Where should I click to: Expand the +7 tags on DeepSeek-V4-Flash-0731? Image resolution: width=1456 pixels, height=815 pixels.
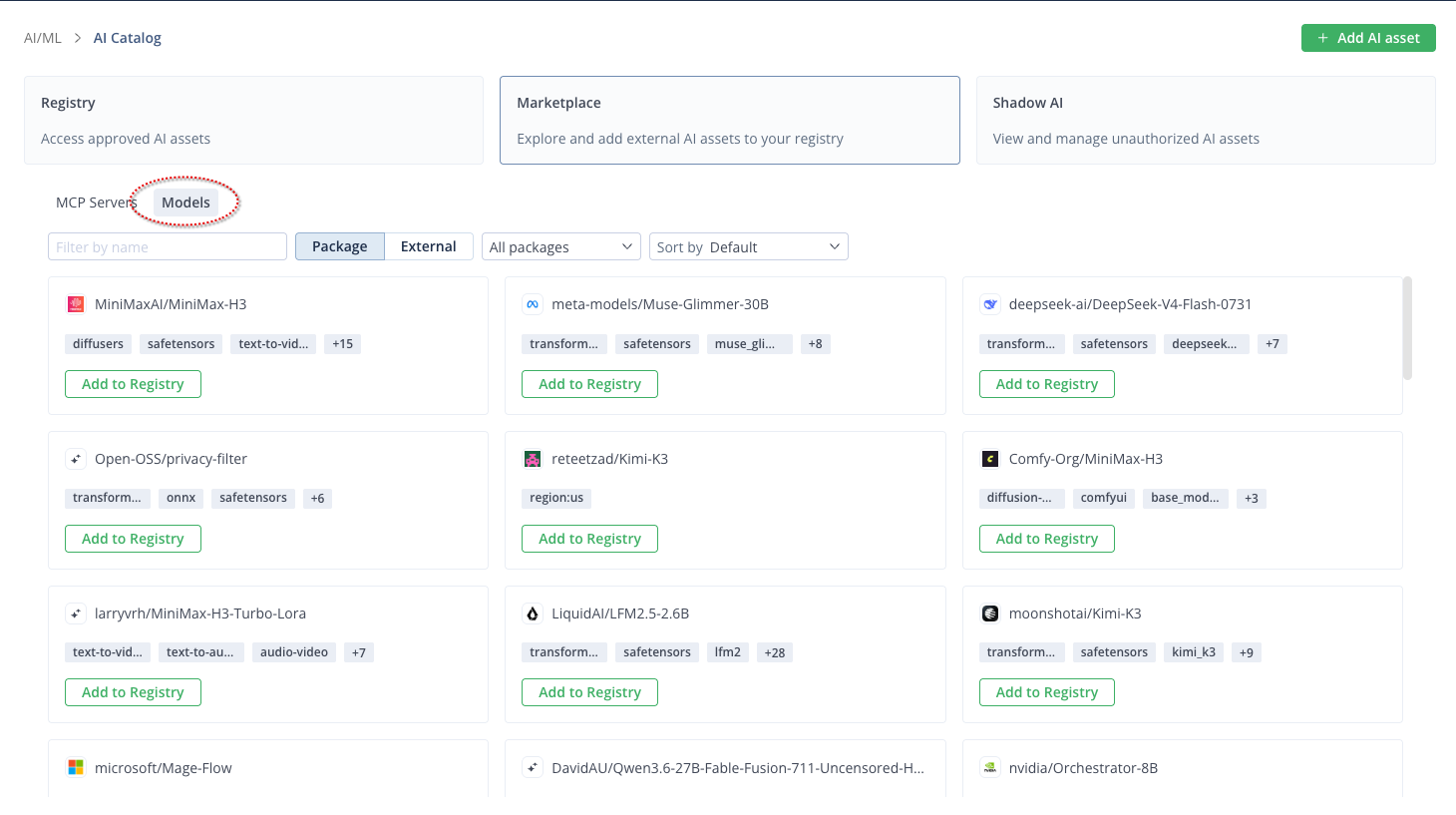coord(1273,344)
